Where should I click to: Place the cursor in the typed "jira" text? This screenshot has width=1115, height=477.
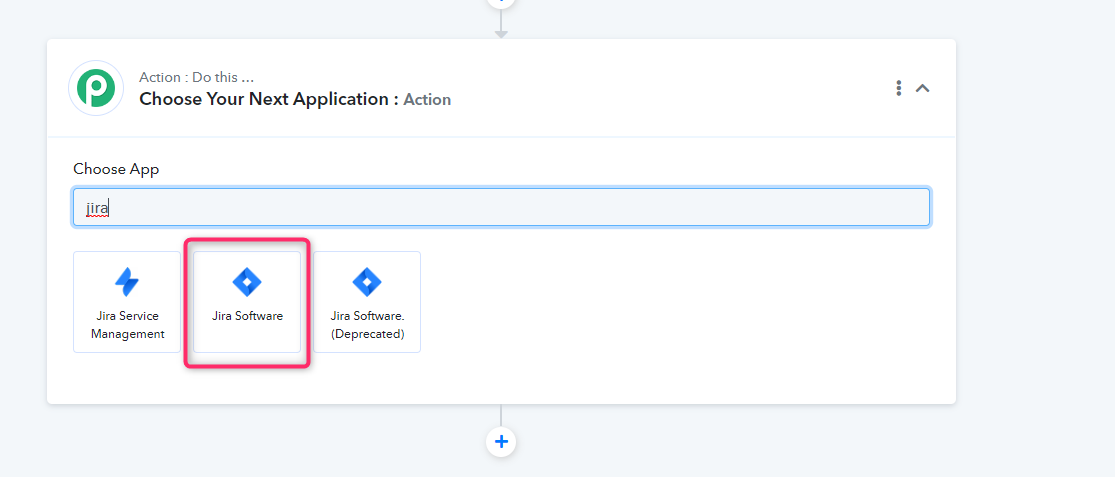pyautogui.click(x=97, y=209)
